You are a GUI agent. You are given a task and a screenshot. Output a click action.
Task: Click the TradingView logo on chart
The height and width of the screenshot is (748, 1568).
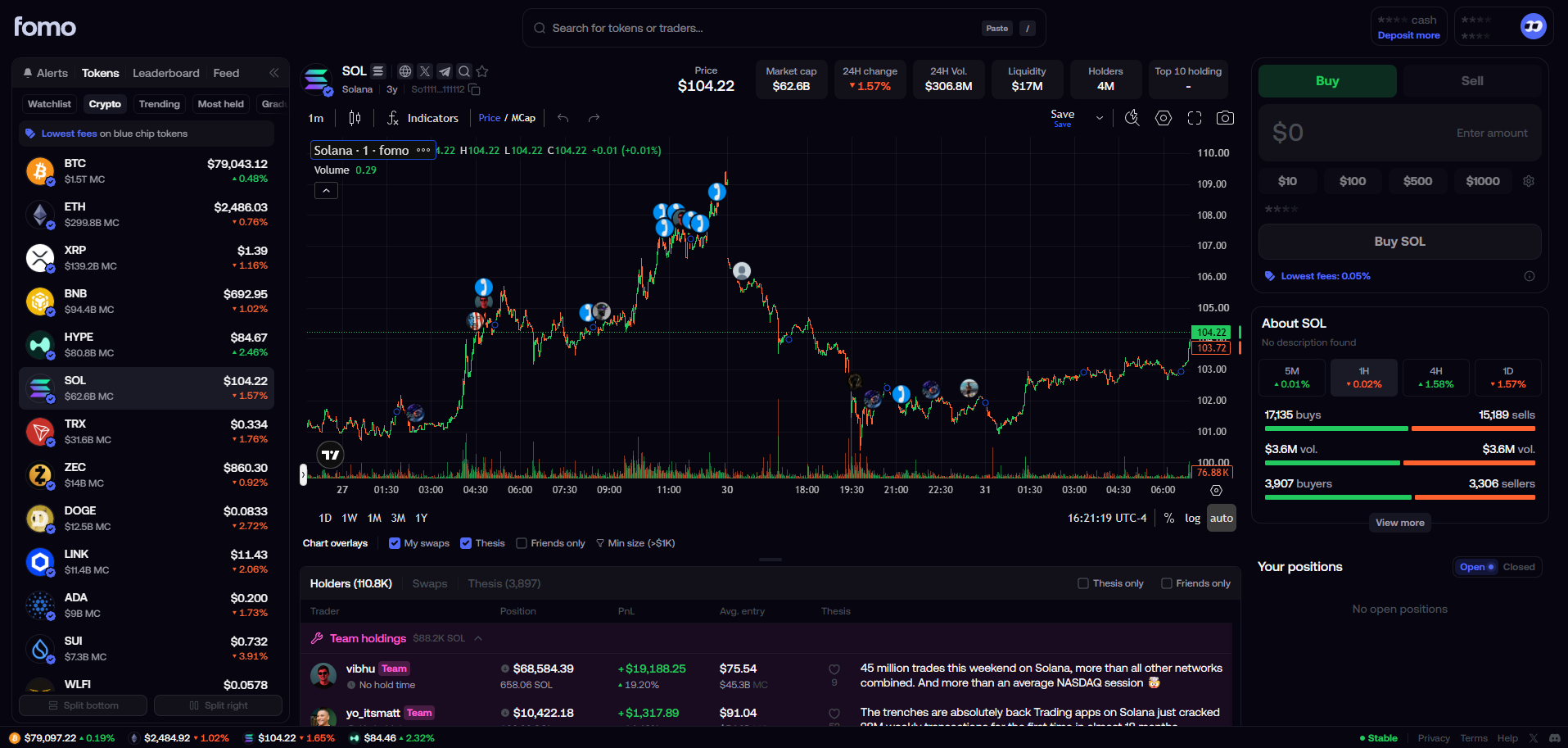331,455
